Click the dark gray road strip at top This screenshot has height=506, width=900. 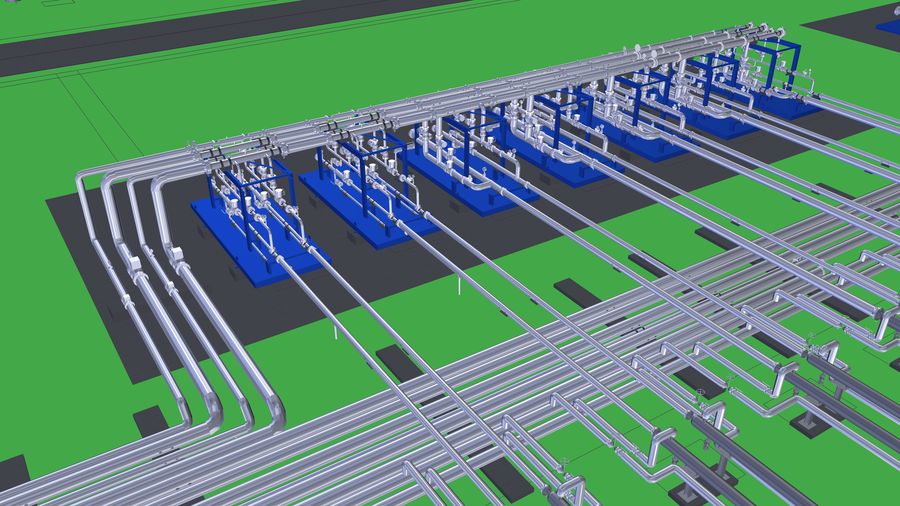pyautogui.click(x=200, y=37)
